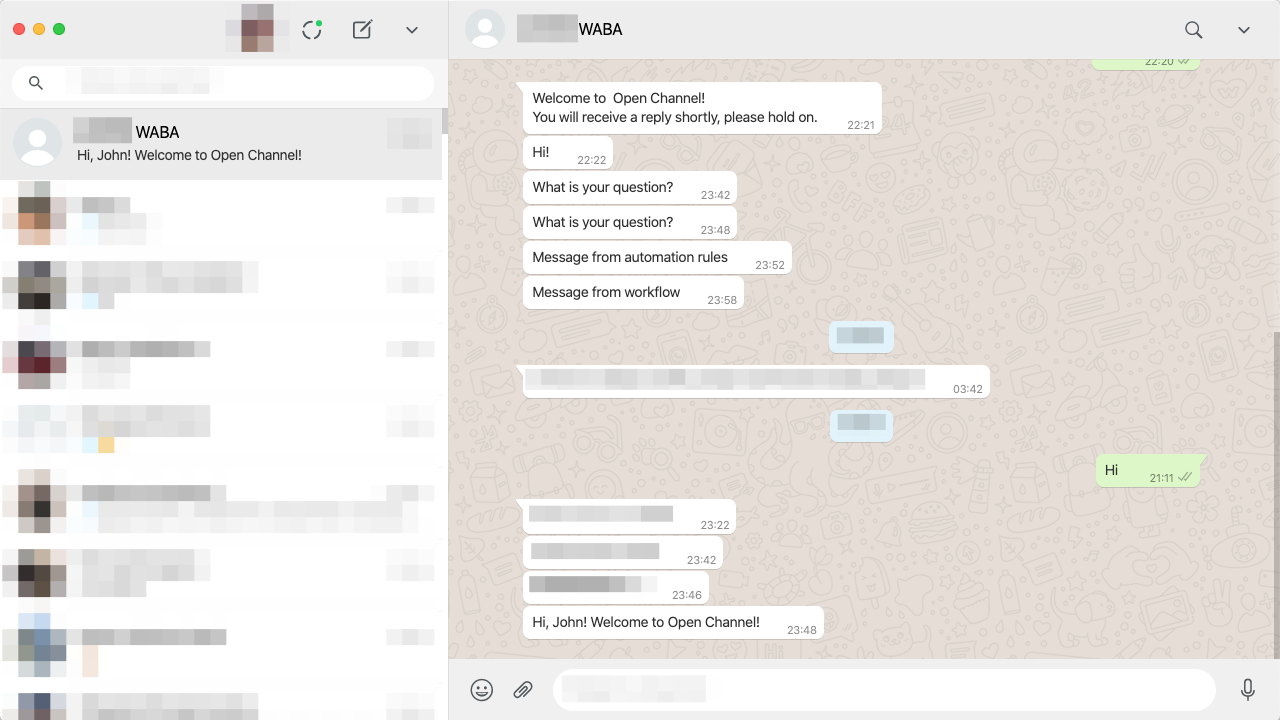
Task: Click the WABA contact name in header
Action: [x=570, y=30]
